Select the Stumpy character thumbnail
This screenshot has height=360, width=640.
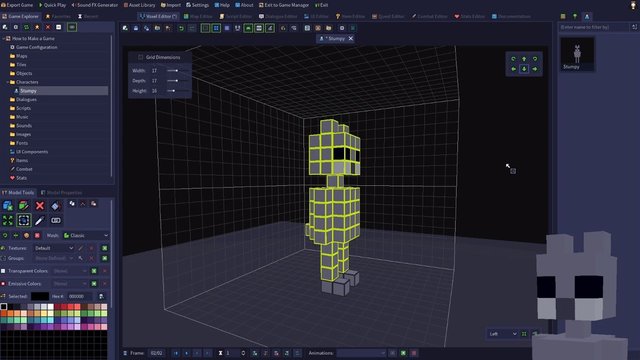[x=577, y=54]
